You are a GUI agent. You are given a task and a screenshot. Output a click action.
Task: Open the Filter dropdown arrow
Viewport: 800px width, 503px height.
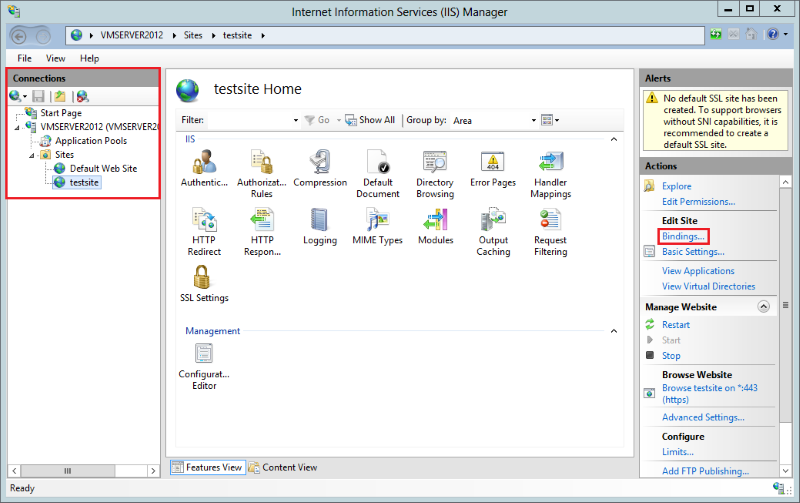pyautogui.click(x=295, y=120)
